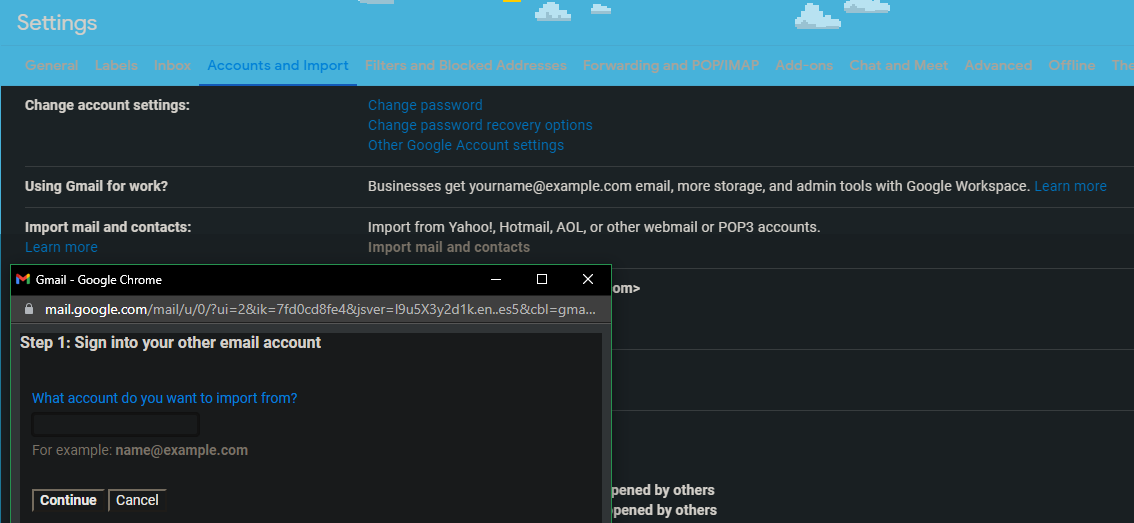Click the Import mail and contacts link
Viewport: 1134px width, 523px height.
(x=449, y=247)
